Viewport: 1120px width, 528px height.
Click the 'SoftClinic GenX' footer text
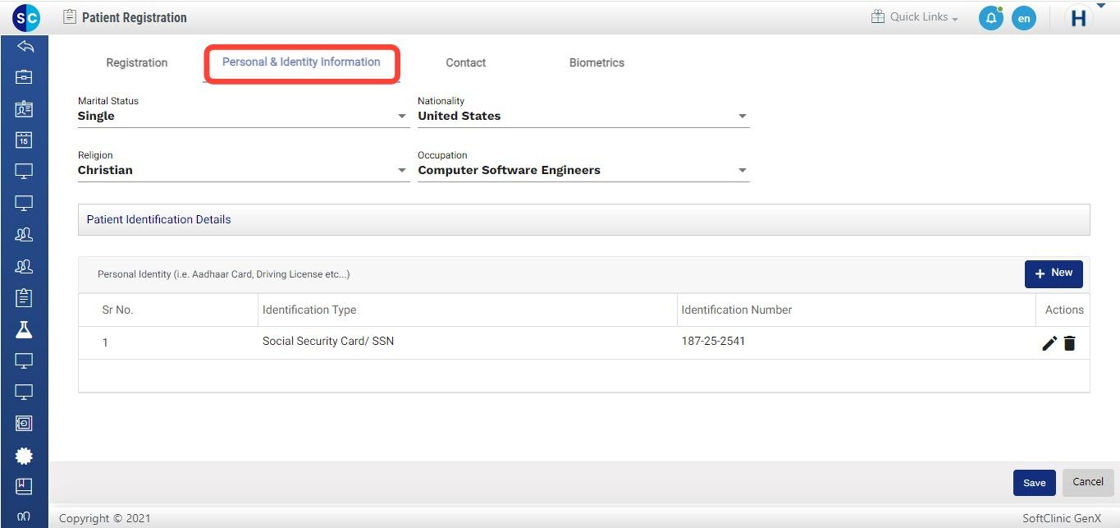click(x=1061, y=519)
